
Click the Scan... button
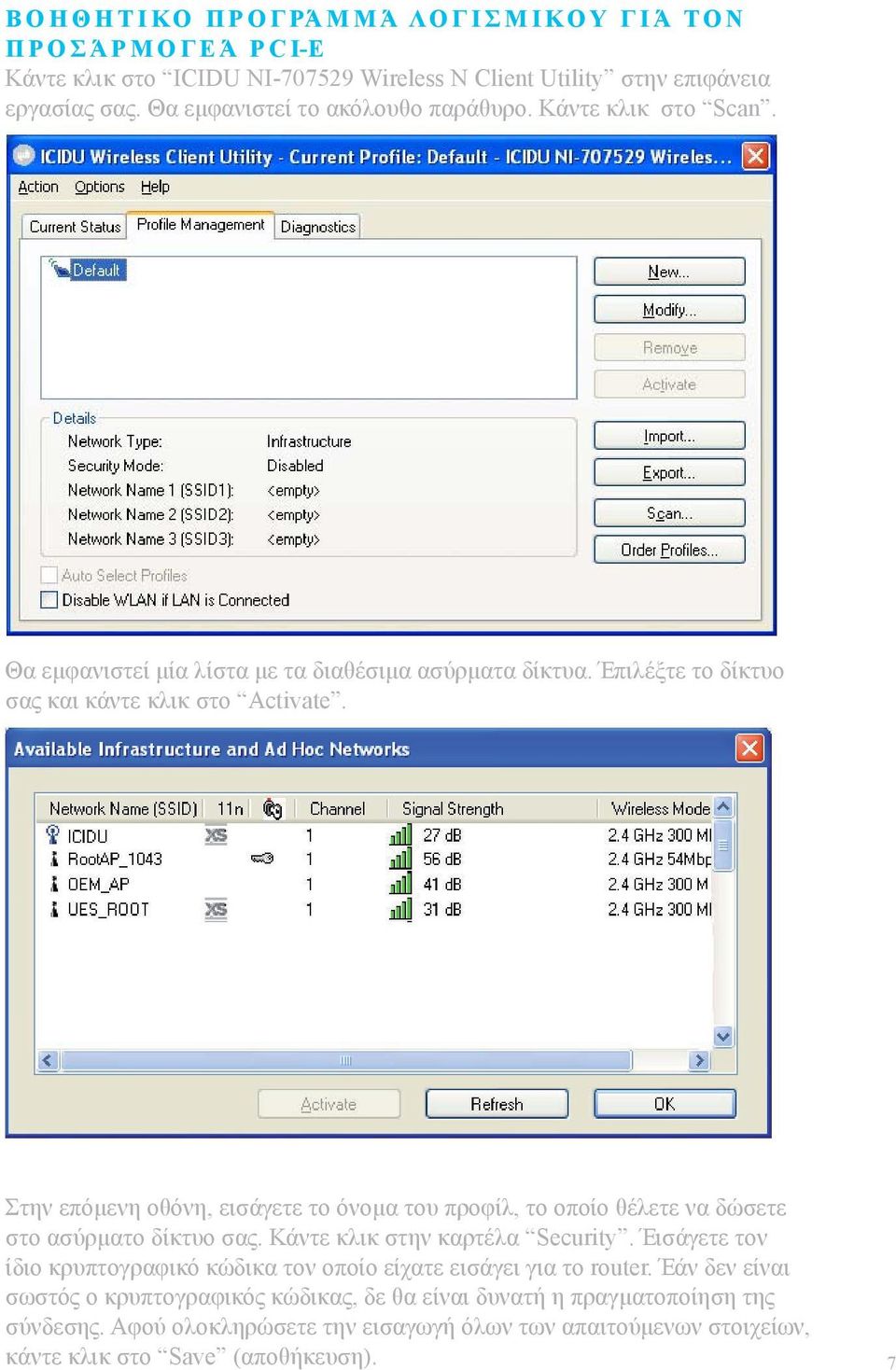click(669, 513)
